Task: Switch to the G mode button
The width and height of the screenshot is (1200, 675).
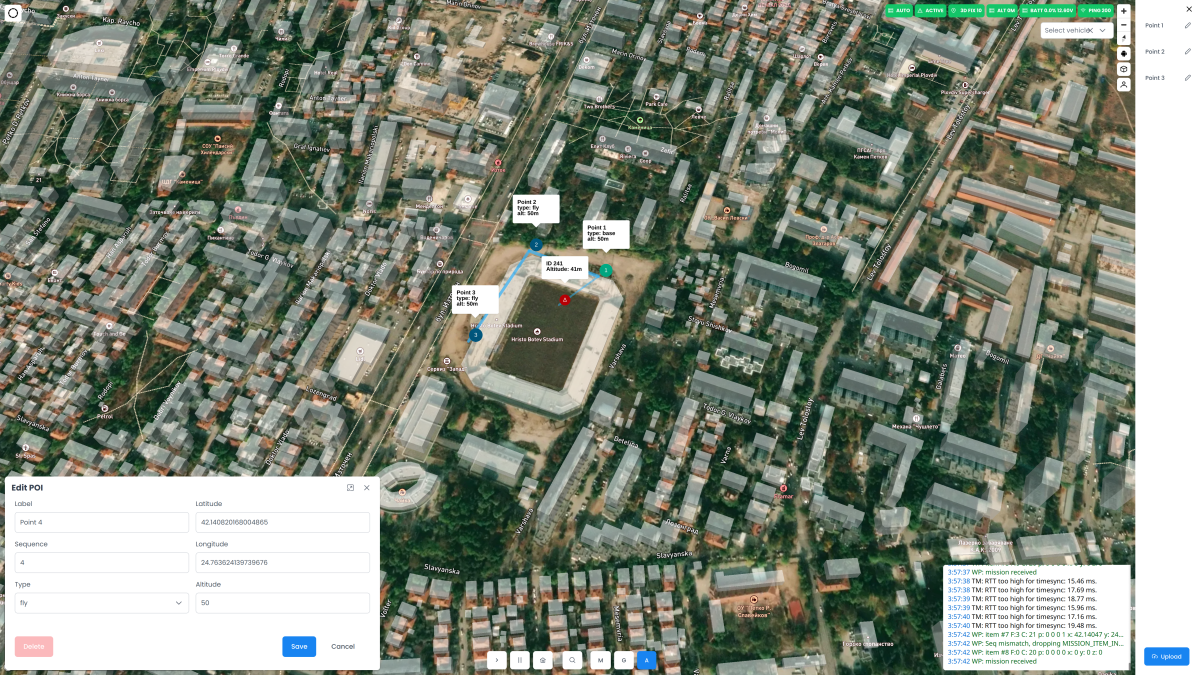Action: (624, 660)
